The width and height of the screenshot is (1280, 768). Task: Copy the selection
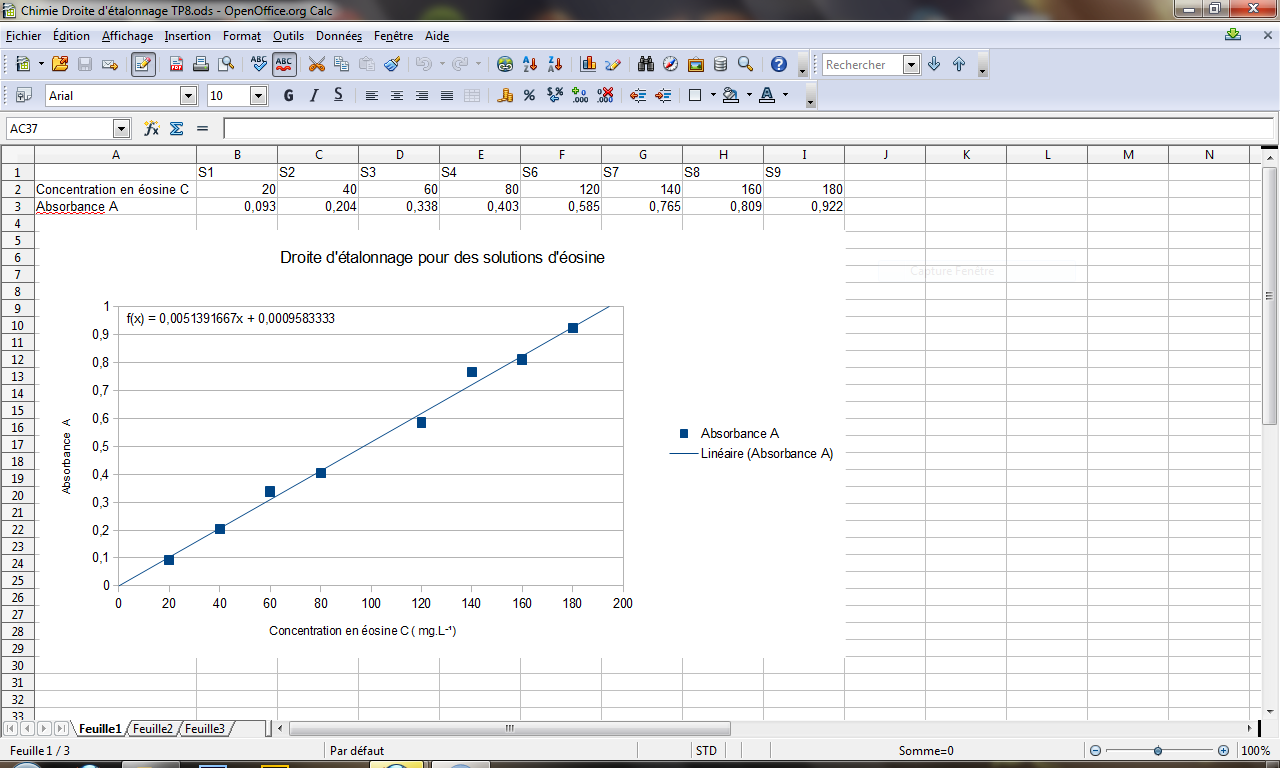342,64
